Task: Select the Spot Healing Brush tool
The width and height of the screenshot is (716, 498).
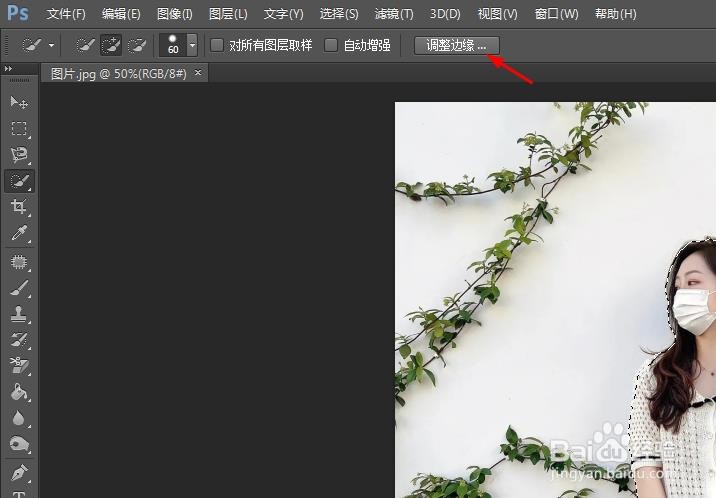Action: (x=19, y=262)
